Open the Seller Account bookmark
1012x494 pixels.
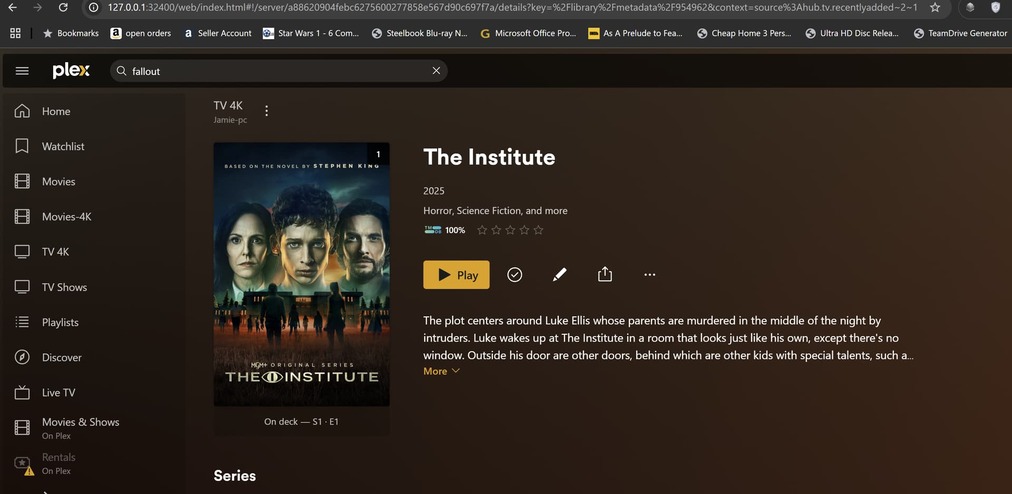pyautogui.click(x=218, y=33)
